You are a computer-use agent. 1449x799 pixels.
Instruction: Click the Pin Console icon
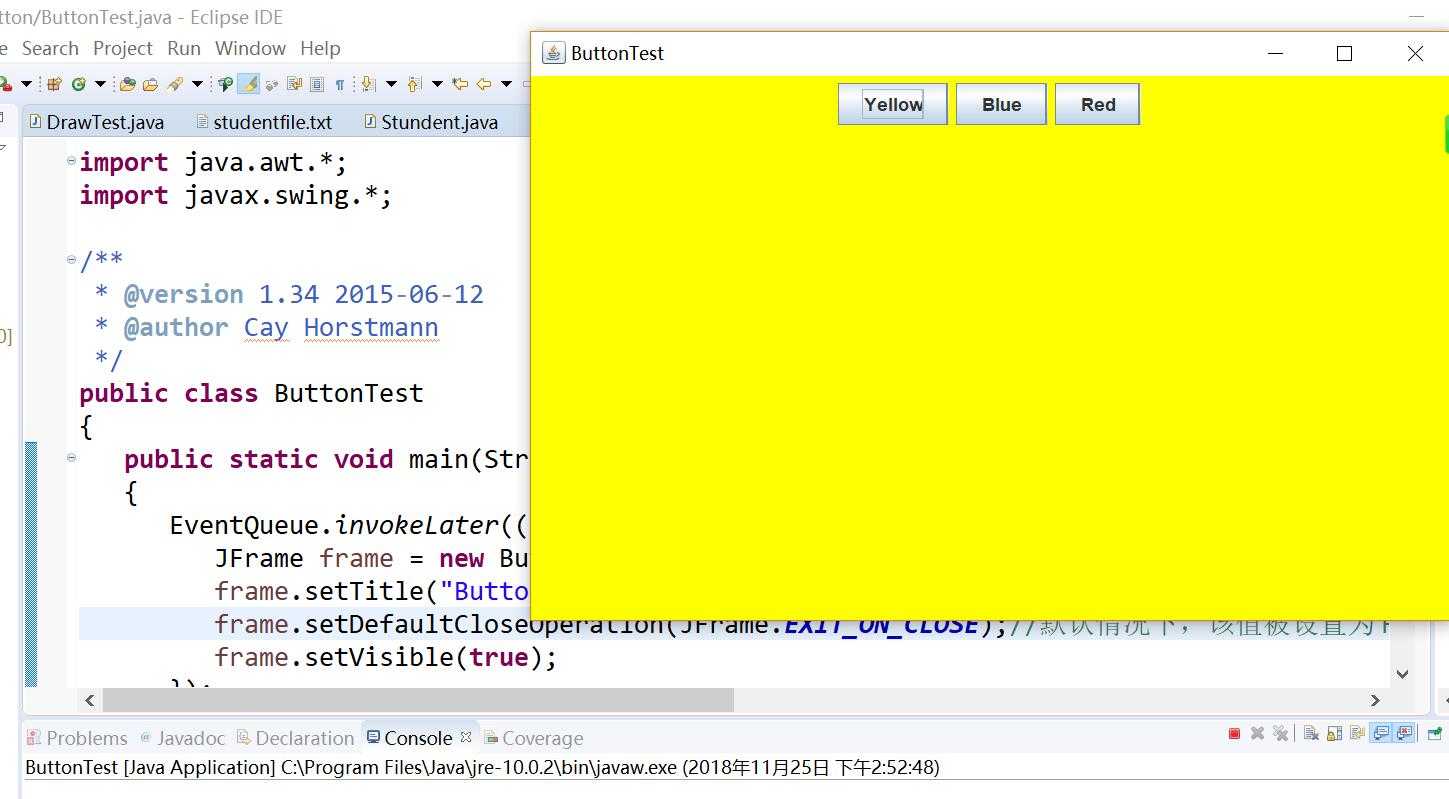1435,734
